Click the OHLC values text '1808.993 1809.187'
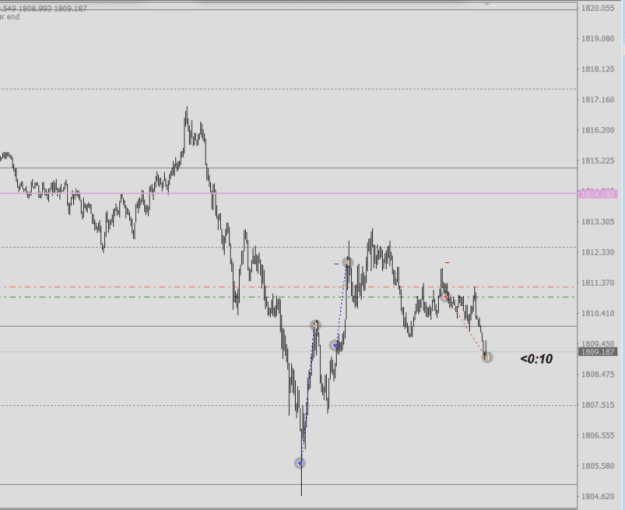The height and width of the screenshot is (510, 625). [x=52, y=8]
